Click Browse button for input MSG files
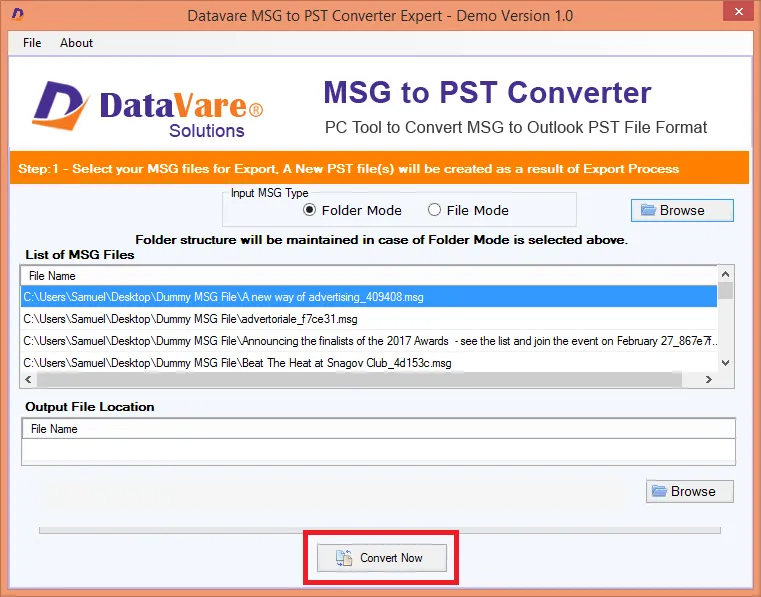Screen dimensions: 761x597 [682, 210]
